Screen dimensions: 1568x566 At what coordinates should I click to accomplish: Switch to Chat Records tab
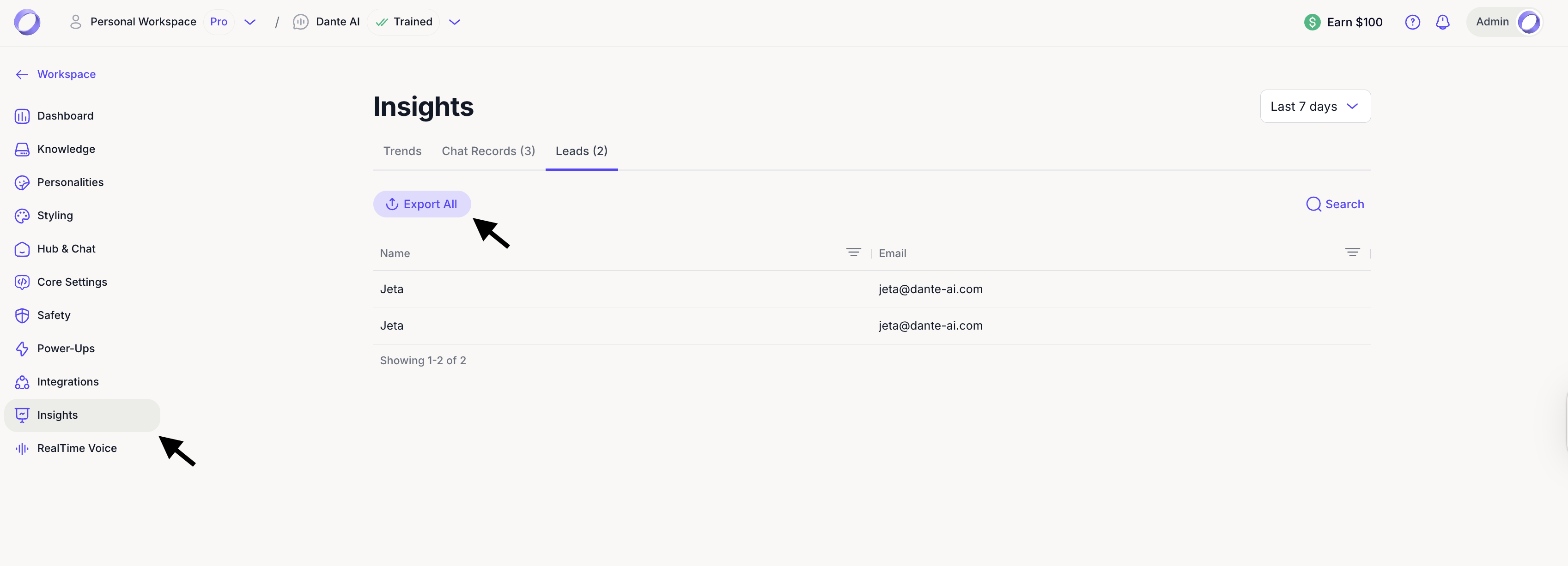click(488, 151)
